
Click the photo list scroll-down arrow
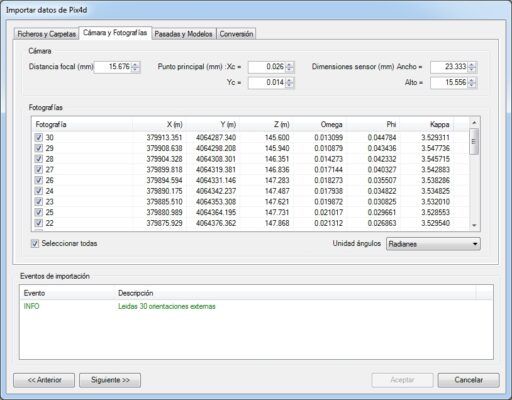[x=474, y=226]
